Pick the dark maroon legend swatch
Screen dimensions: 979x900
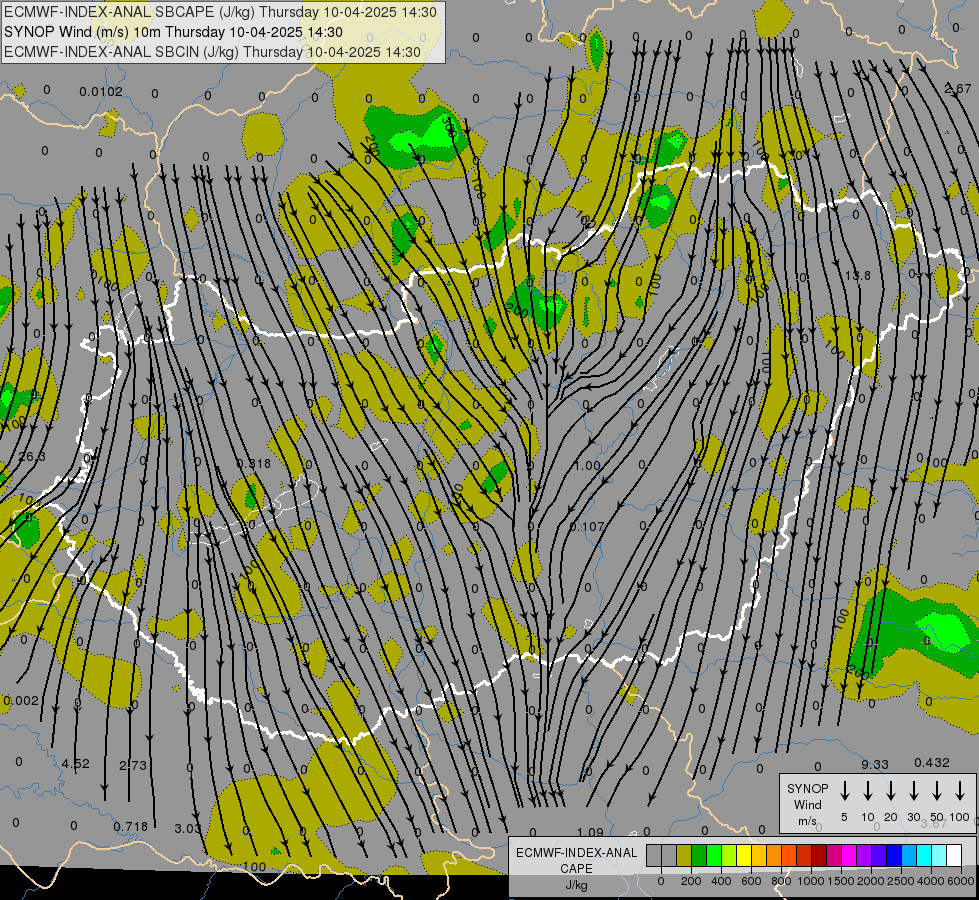pyautogui.click(x=819, y=855)
